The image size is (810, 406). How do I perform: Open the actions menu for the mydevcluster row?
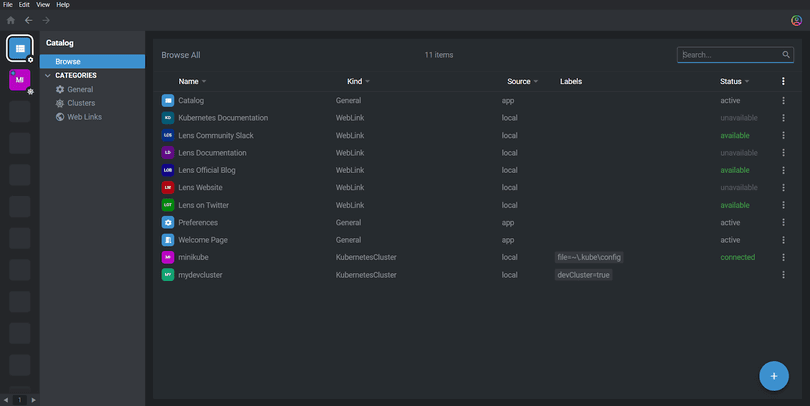[x=783, y=275]
